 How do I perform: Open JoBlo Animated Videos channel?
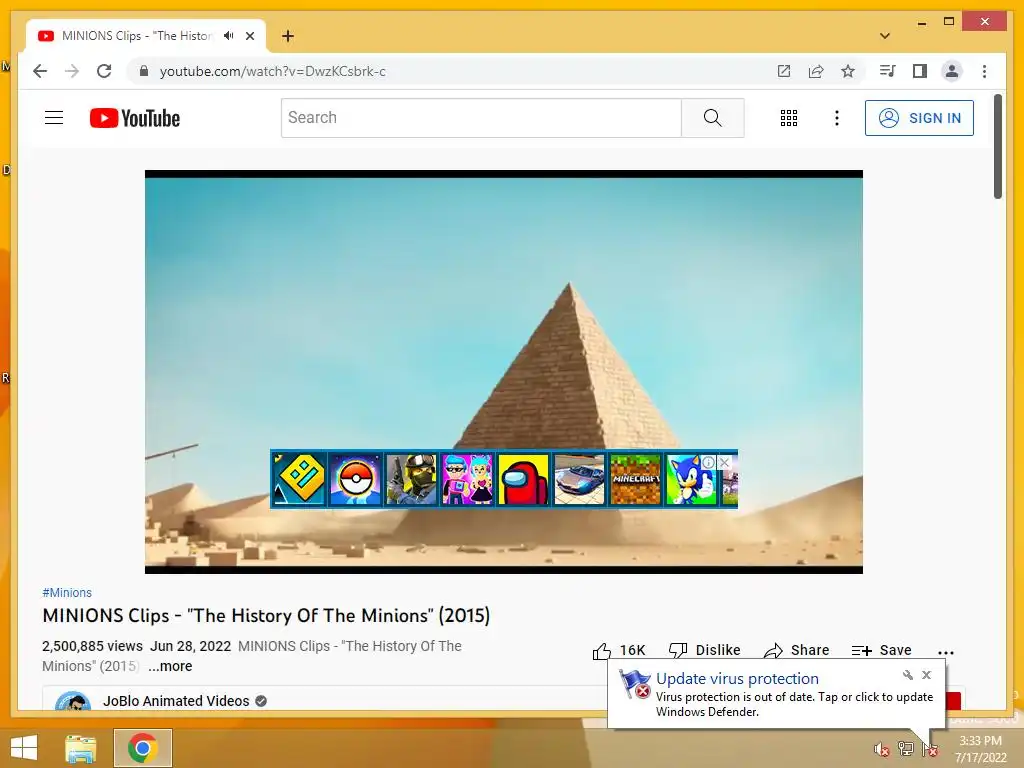tap(176, 701)
